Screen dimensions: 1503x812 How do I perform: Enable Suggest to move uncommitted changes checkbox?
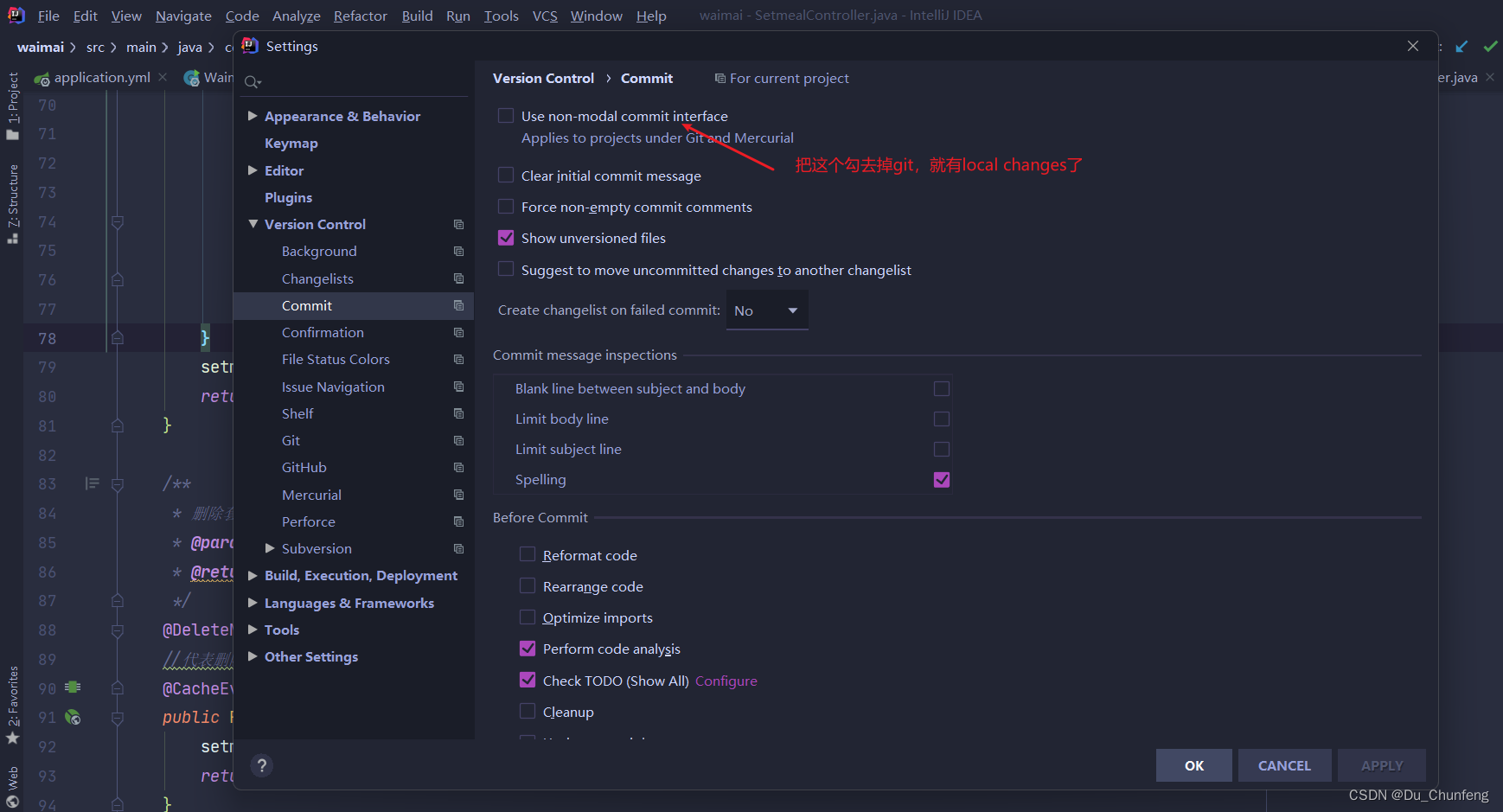[506, 269]
